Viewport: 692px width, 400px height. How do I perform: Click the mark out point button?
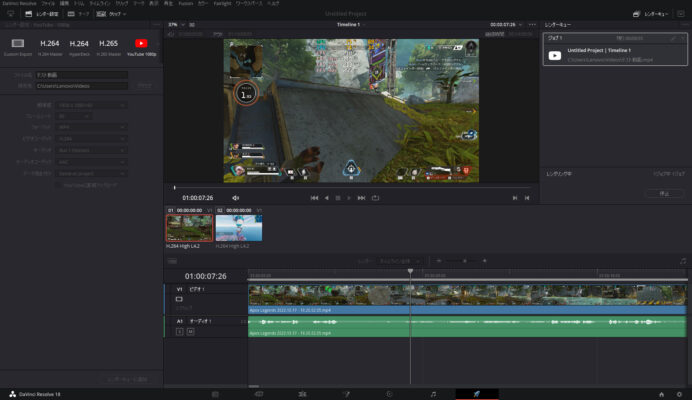pos(527,198)
